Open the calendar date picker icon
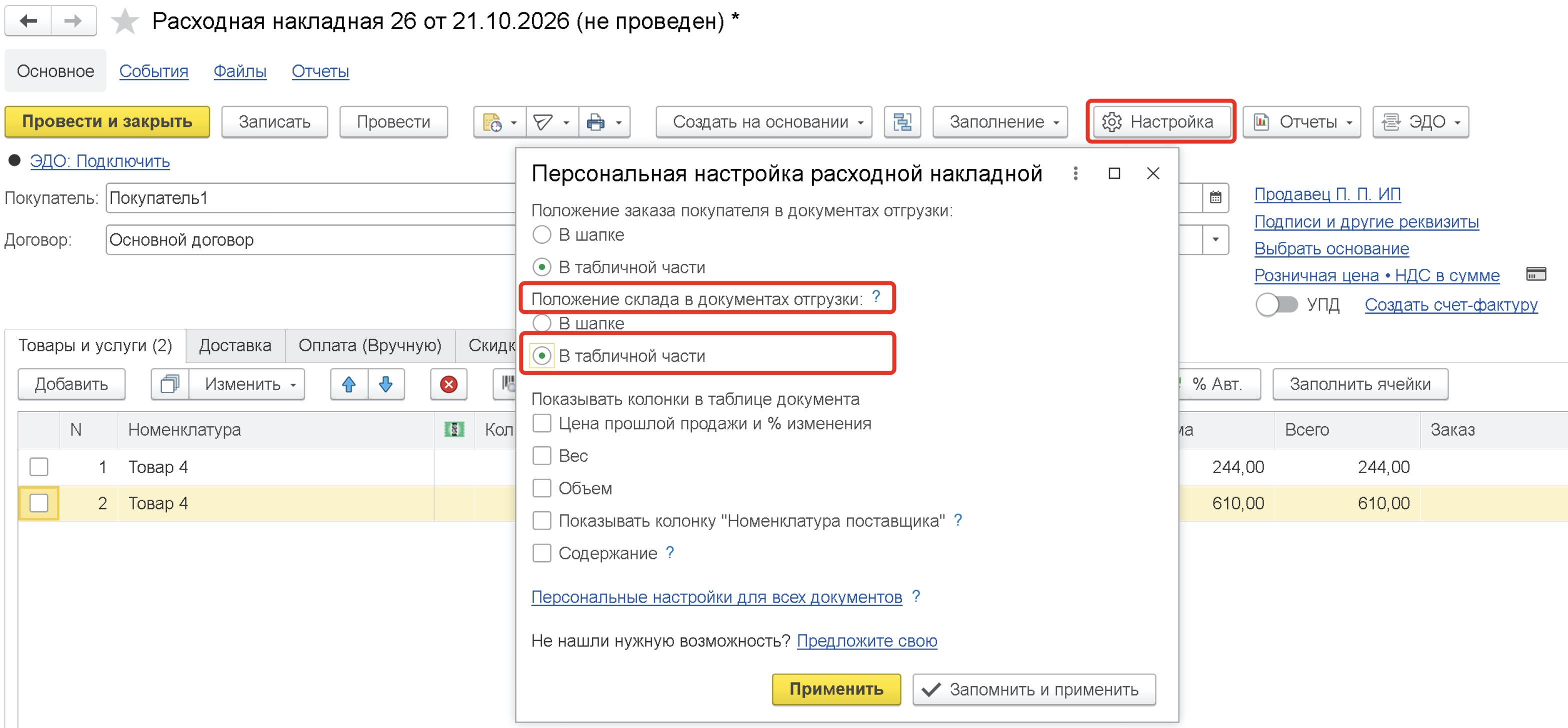The width and height of the screenshot is (1568, 728). coord(1215,198)
